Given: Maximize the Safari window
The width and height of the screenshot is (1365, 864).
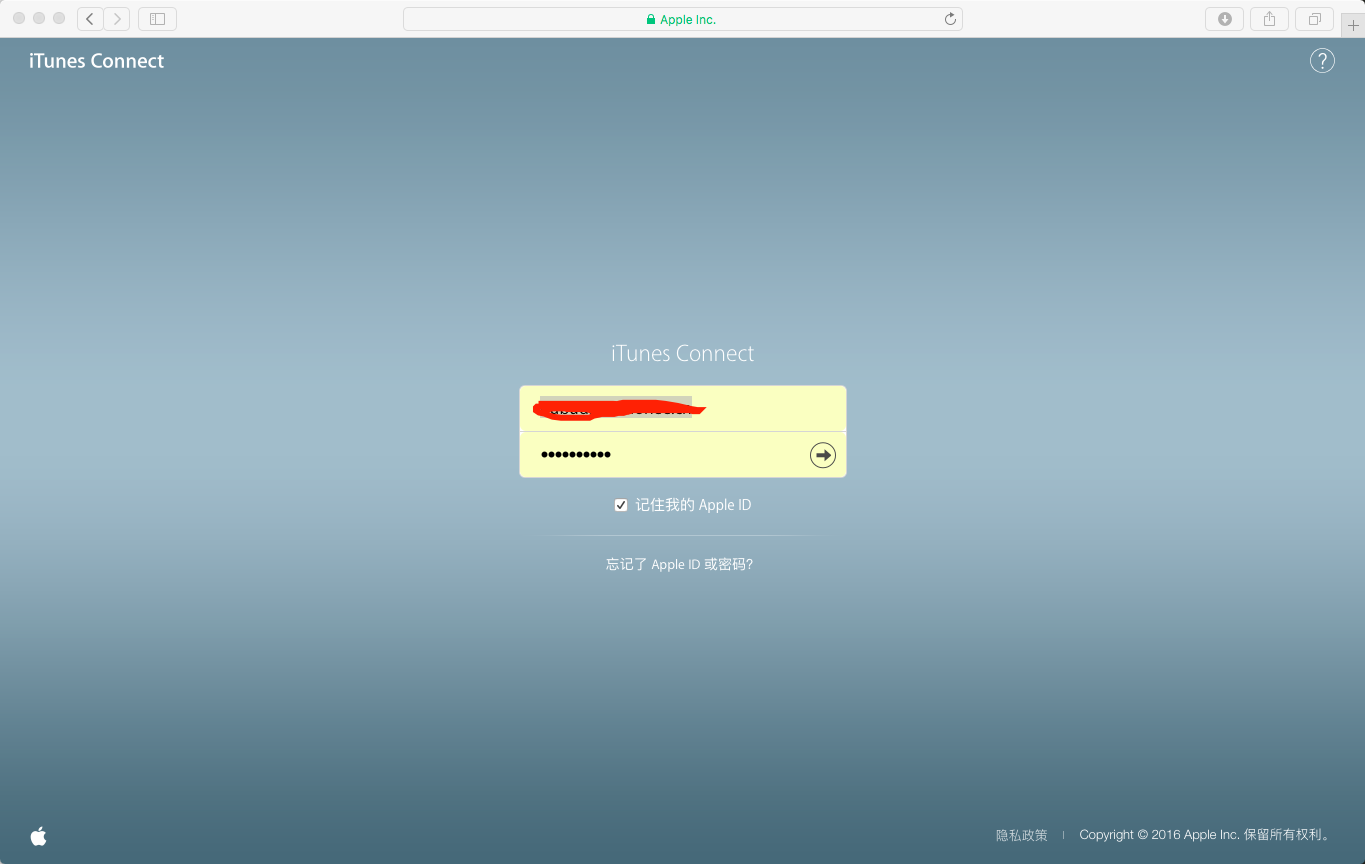Looking at the screenshot, I should pos(59,19).
